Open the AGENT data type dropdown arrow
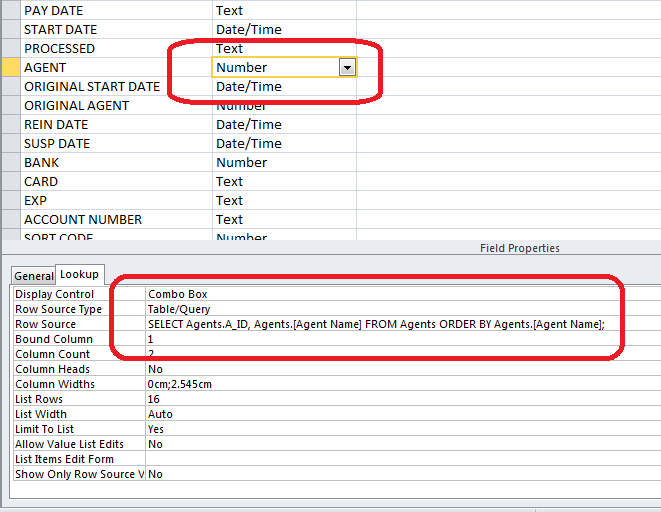This screenshot has height=512, width=661. tap(347, 67)
